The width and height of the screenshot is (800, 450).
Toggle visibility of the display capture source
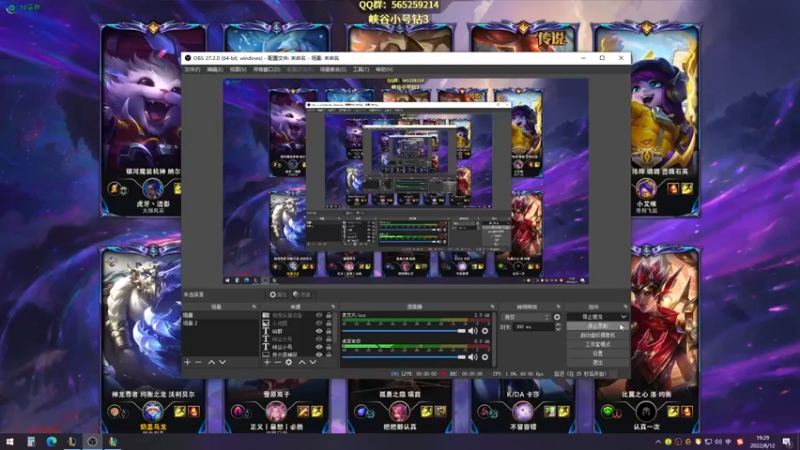pyautogui.click(x=319, y=354)
